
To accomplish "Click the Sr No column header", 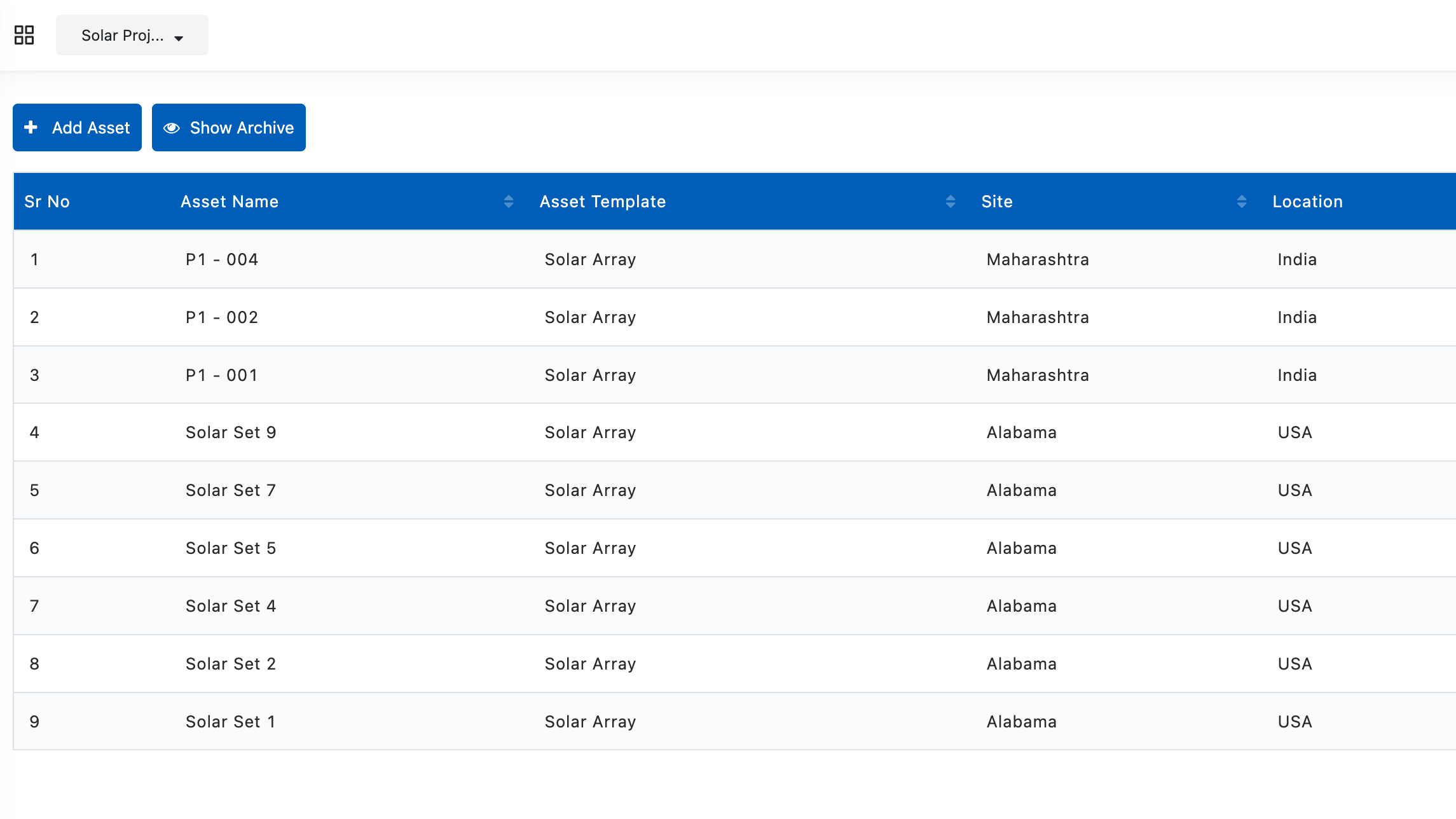I will pos(47,202).
